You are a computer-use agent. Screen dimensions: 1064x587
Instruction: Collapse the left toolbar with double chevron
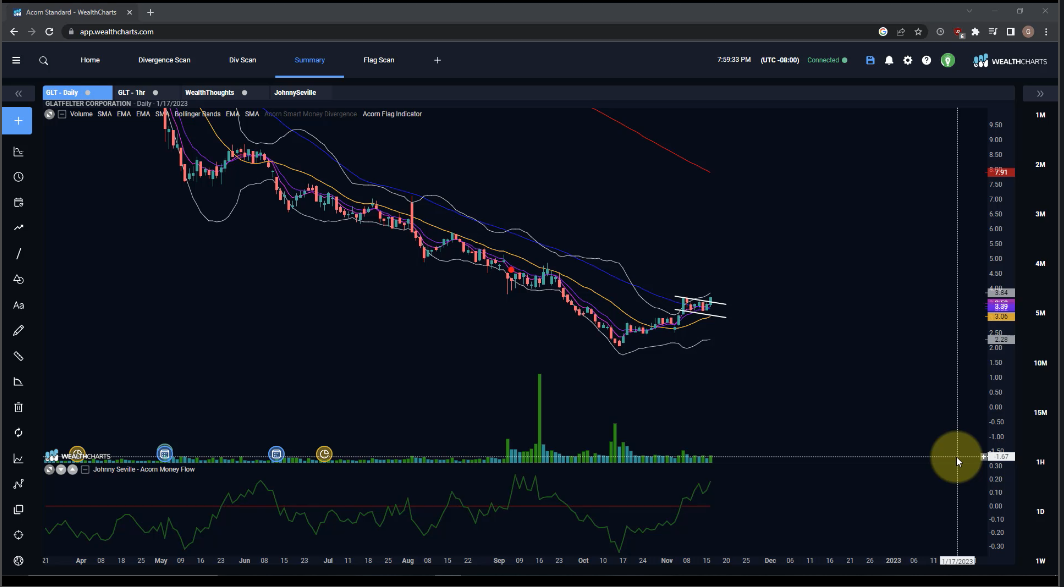[x=18, y=94]
